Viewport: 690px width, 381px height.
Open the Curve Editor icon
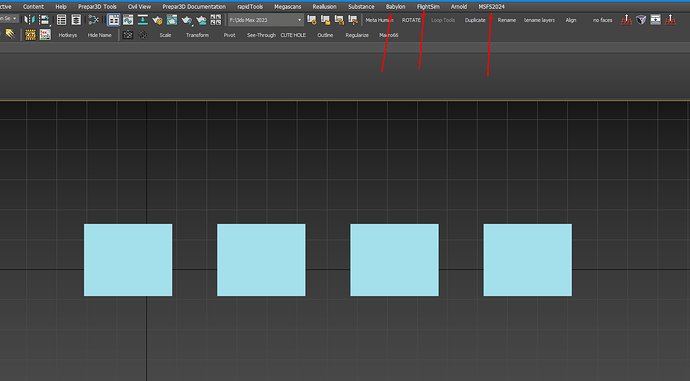click(x=128, y=20)
